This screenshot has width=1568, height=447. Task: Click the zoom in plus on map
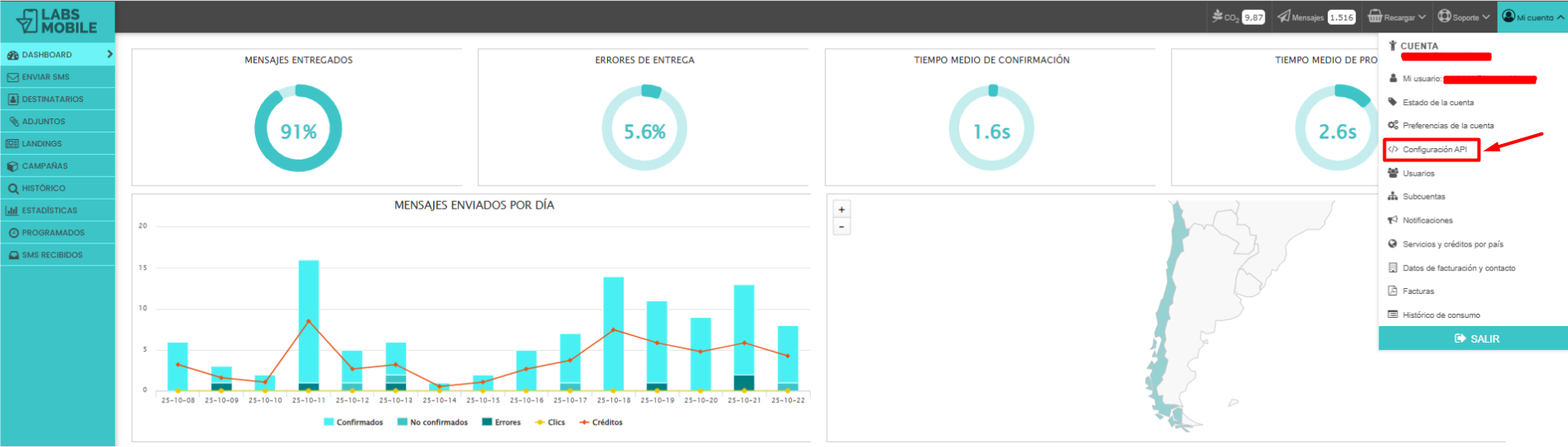(x=842, y=209)
